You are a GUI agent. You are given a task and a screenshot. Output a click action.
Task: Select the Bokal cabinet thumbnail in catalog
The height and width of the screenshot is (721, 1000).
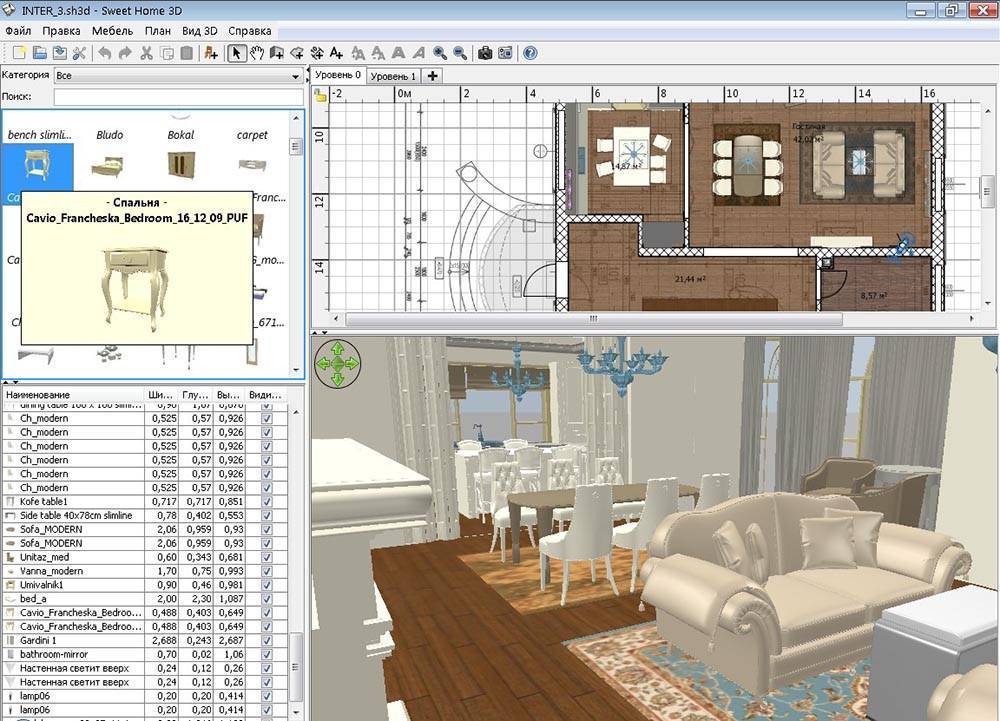point(181,163)
